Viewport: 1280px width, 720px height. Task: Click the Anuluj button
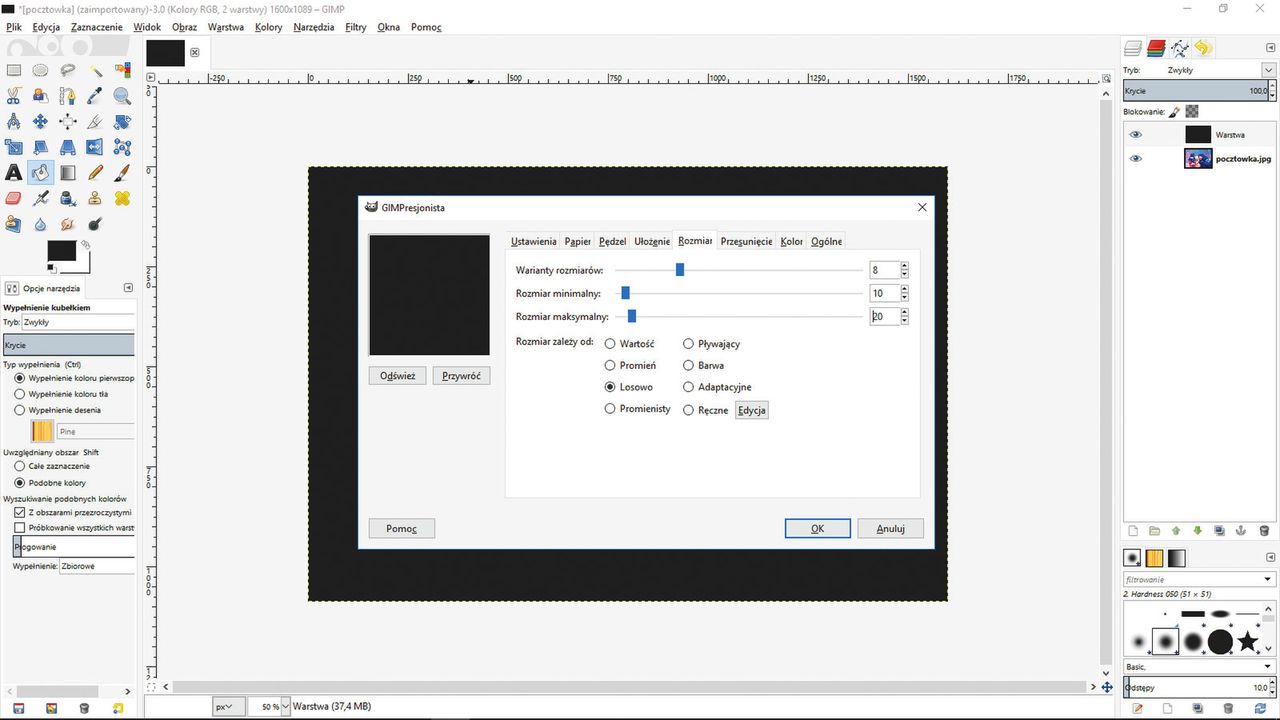coord(890,528)
